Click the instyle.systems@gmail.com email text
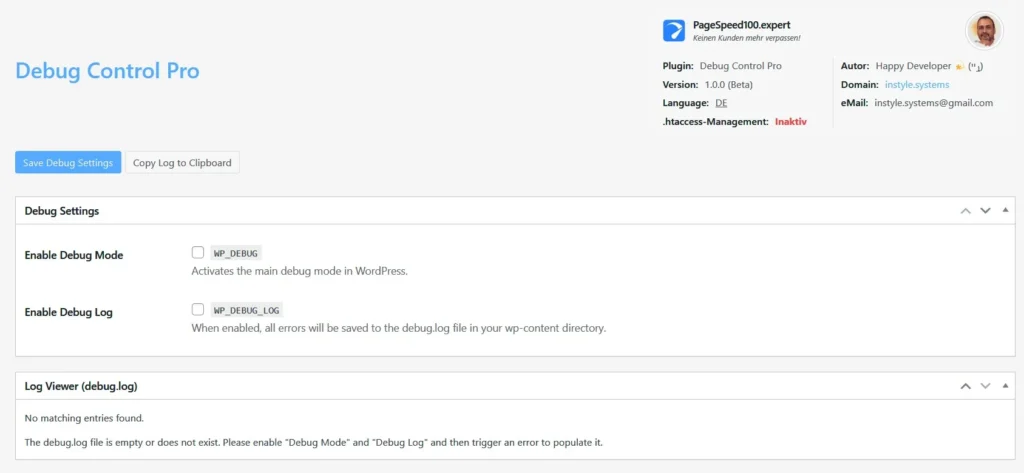Image resolution: width=1024 pixels, height=473 pixels. pos(933,103)
